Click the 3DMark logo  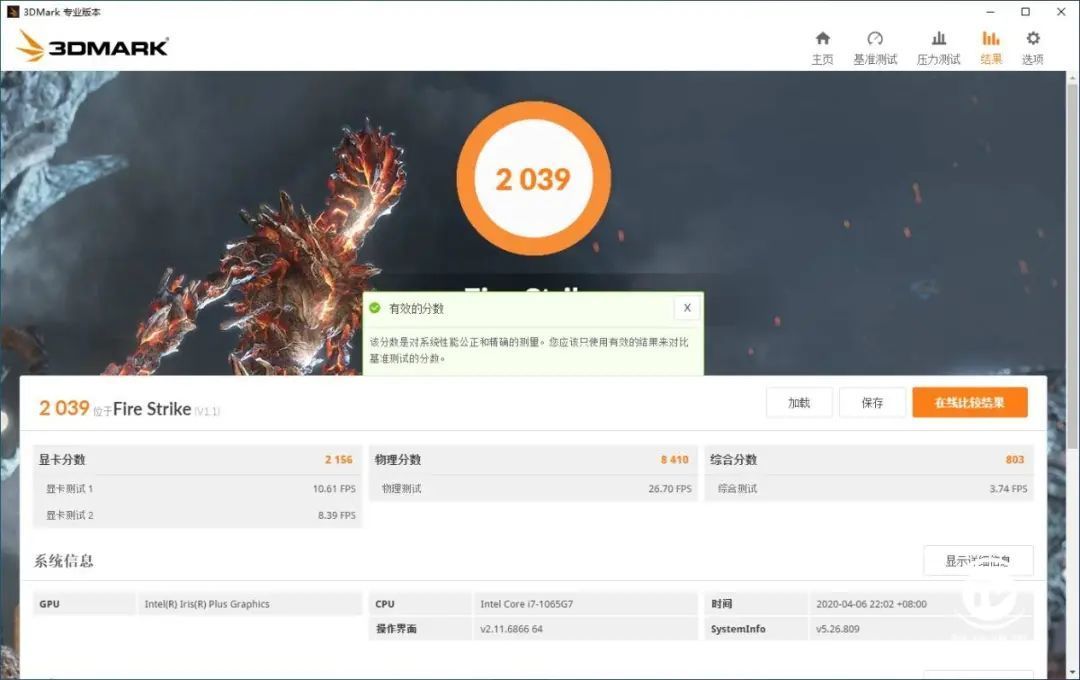(92, 46)
